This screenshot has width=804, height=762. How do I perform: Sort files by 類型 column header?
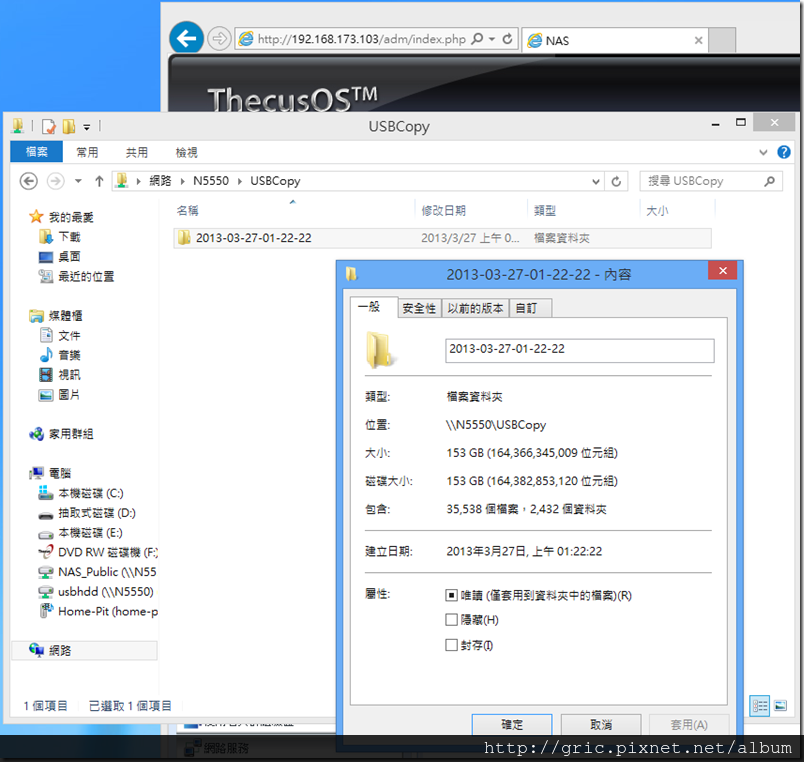point(545,211)
